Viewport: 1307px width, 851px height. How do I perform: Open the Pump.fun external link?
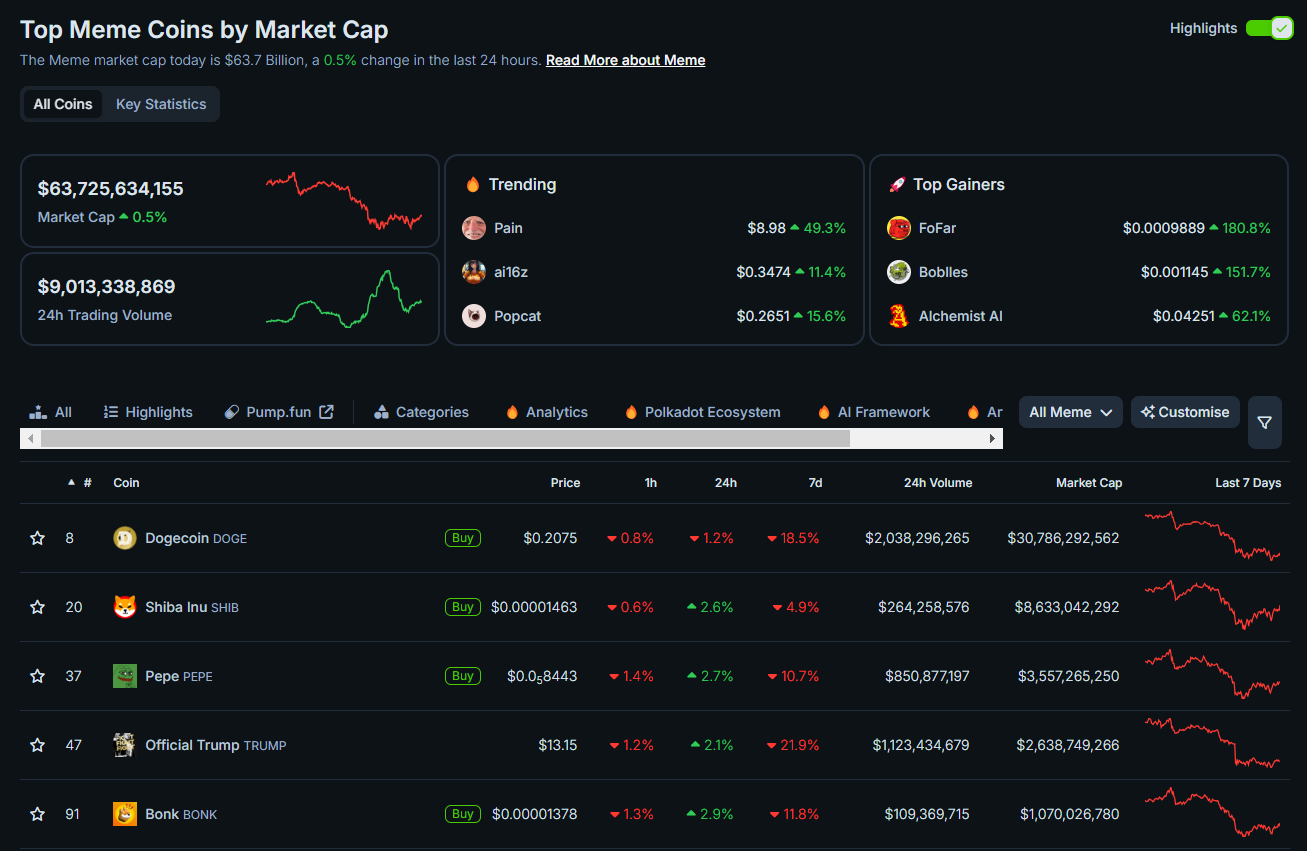click(279, 412)
